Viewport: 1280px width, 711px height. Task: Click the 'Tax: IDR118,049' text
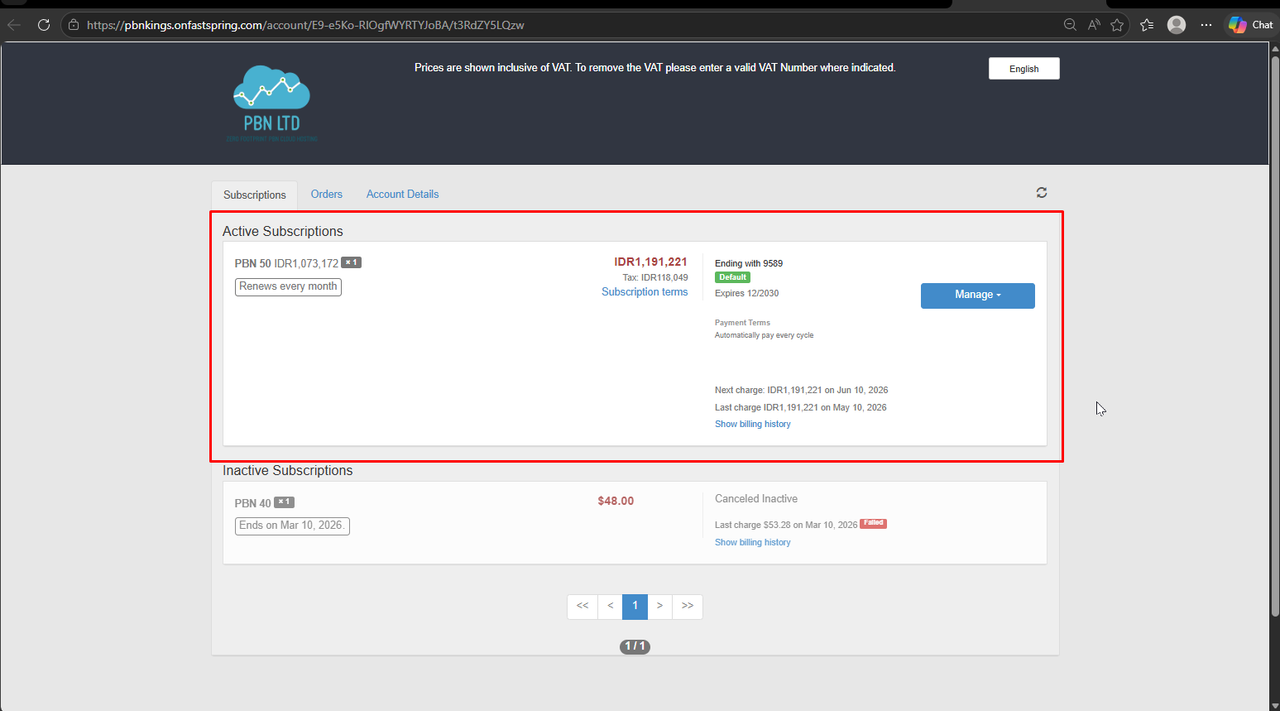(x=655, y=277)
